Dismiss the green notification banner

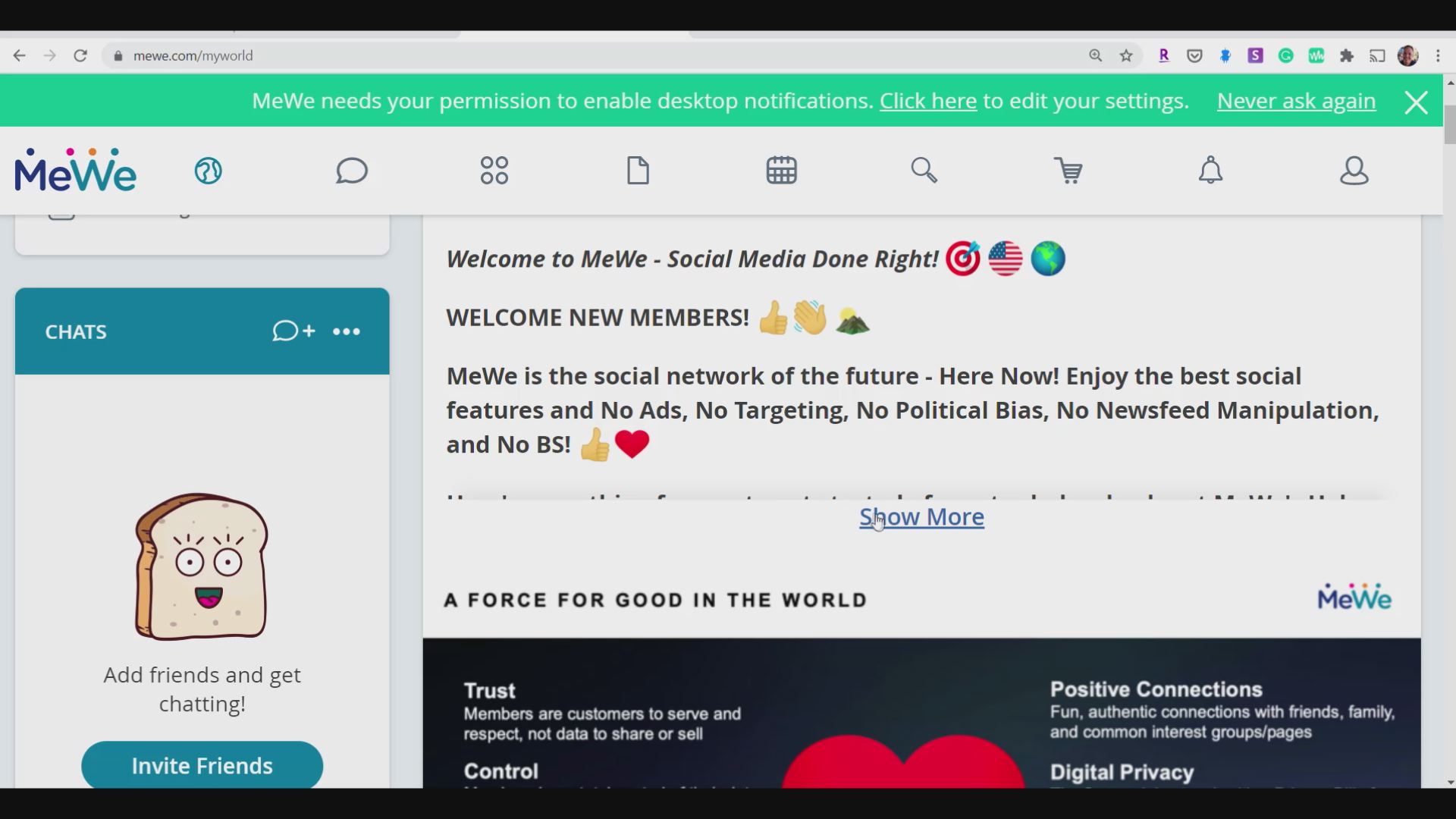pyautogui.click(x=1416, y=102)
